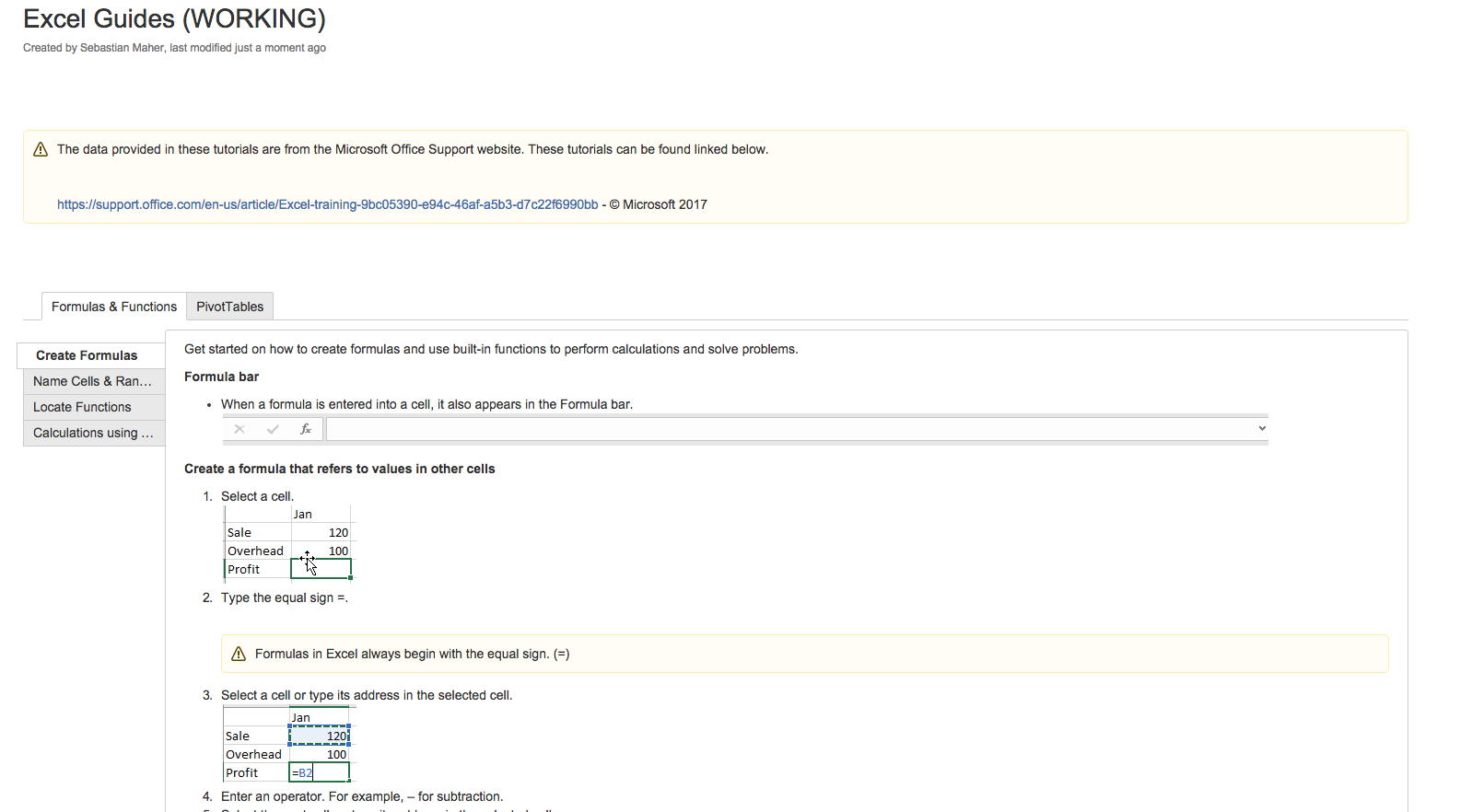Click the note 'Formulas in Excel always begin with the equal sign.'

(x=413, y=654)
